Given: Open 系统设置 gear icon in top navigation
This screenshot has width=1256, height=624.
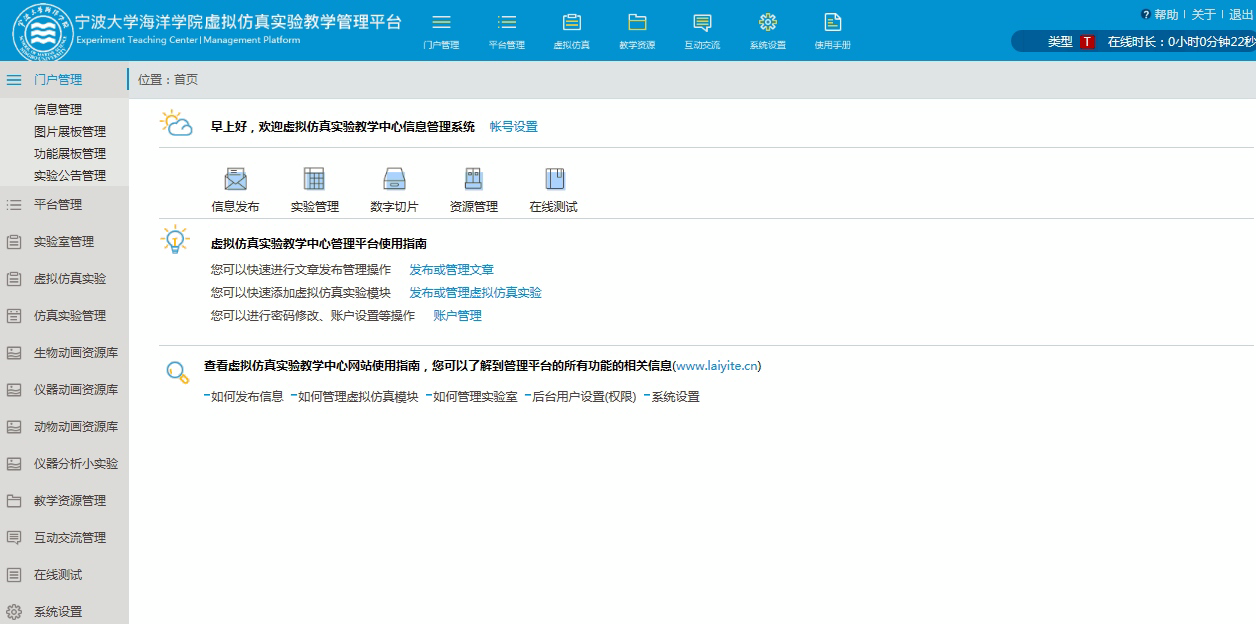Looking at the screenshot, I should click(x=767, y=23).
